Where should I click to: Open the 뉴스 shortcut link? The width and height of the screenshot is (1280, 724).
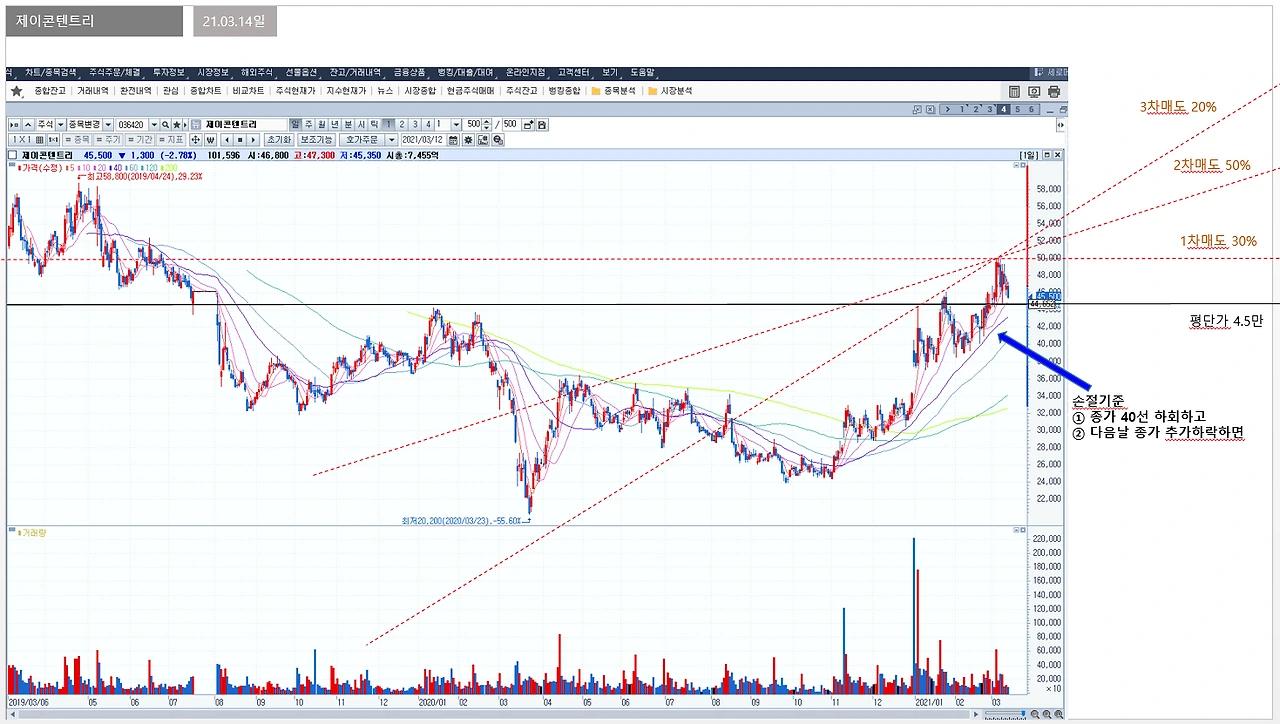click(x=385, y=91)
